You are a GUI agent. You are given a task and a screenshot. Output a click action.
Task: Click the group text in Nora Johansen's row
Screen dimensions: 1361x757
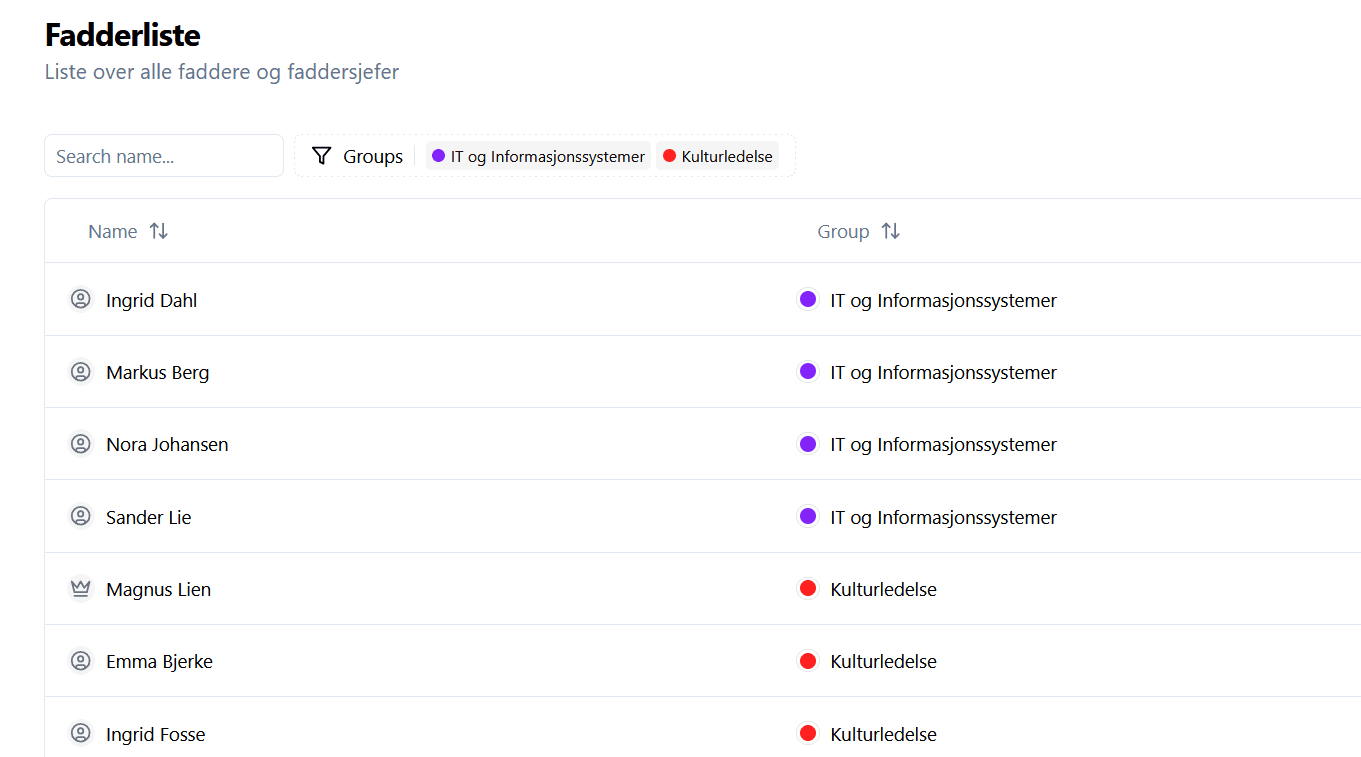[943, 444]
